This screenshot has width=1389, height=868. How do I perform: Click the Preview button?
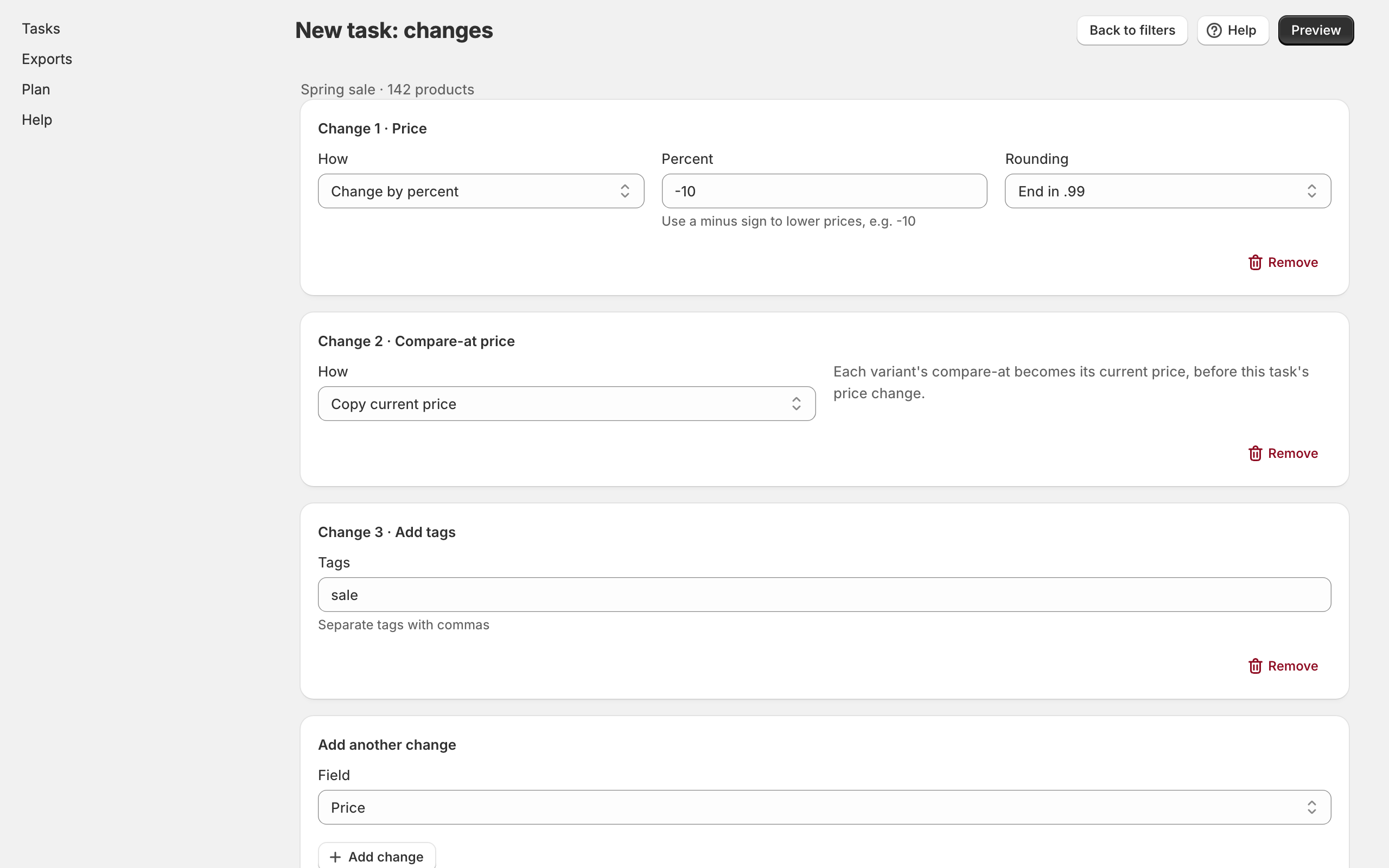1316,30
